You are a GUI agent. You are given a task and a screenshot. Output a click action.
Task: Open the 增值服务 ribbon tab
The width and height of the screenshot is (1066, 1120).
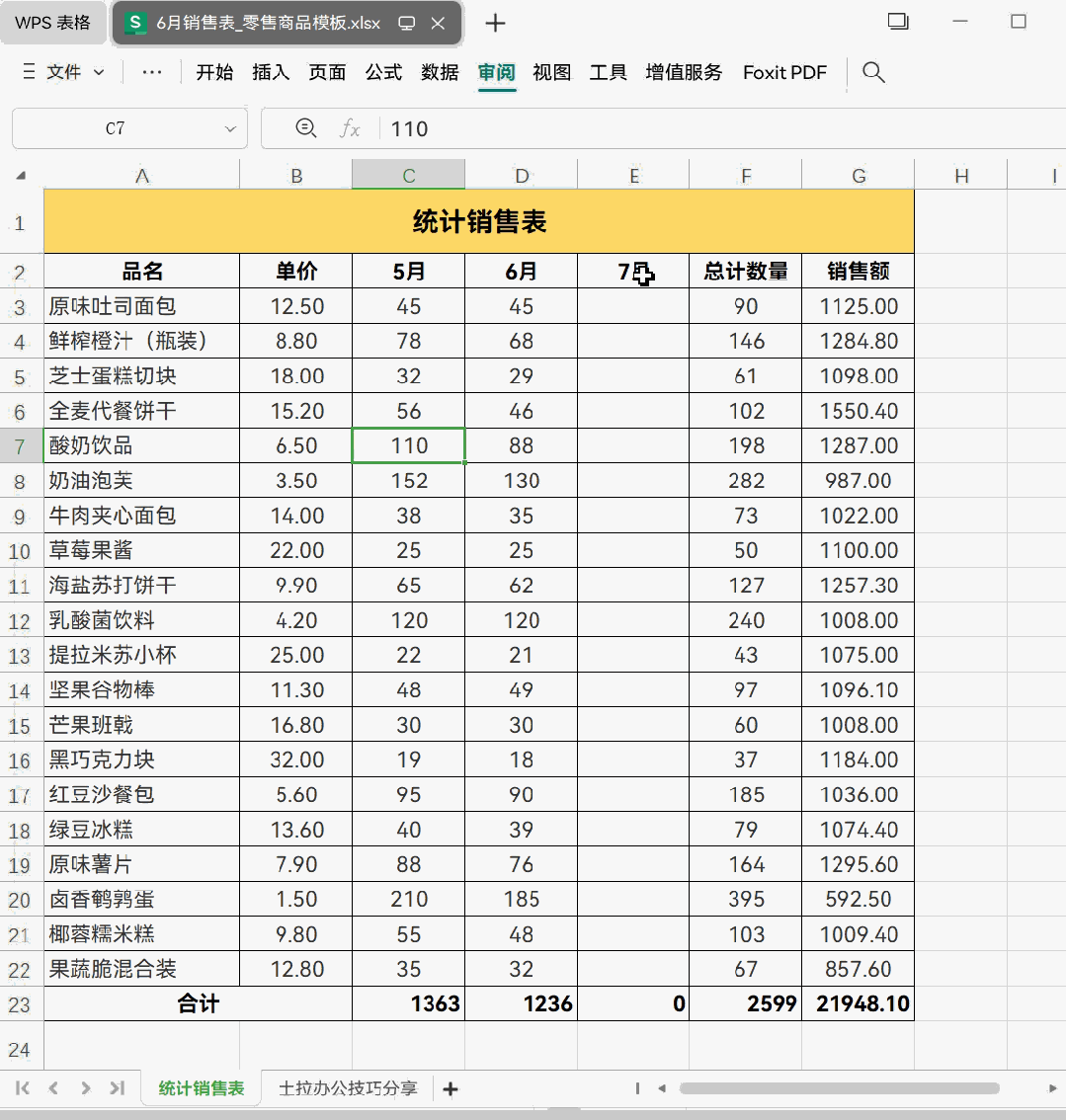click(684, 72)
